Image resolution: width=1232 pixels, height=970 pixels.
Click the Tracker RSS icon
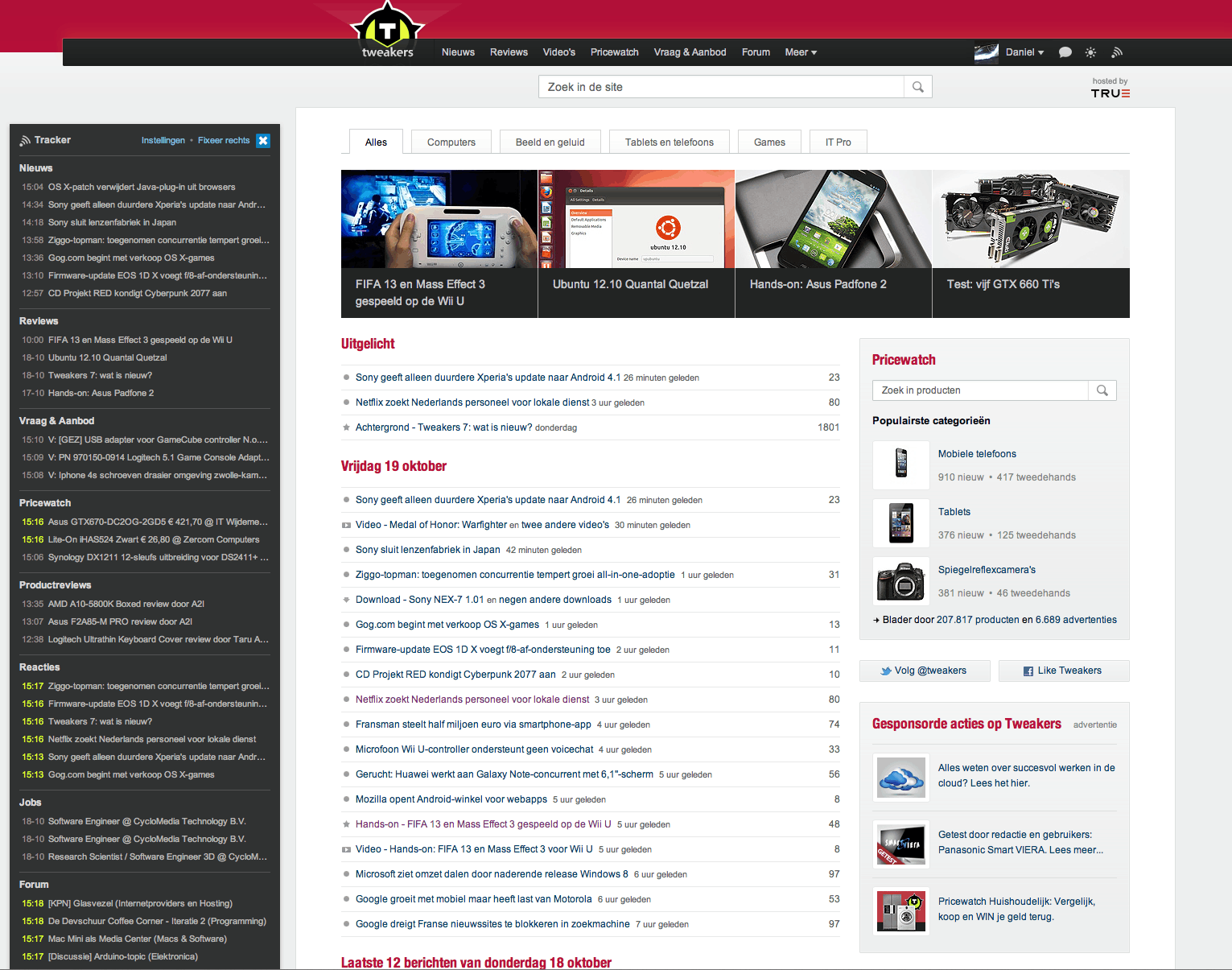tap(26, 140)
